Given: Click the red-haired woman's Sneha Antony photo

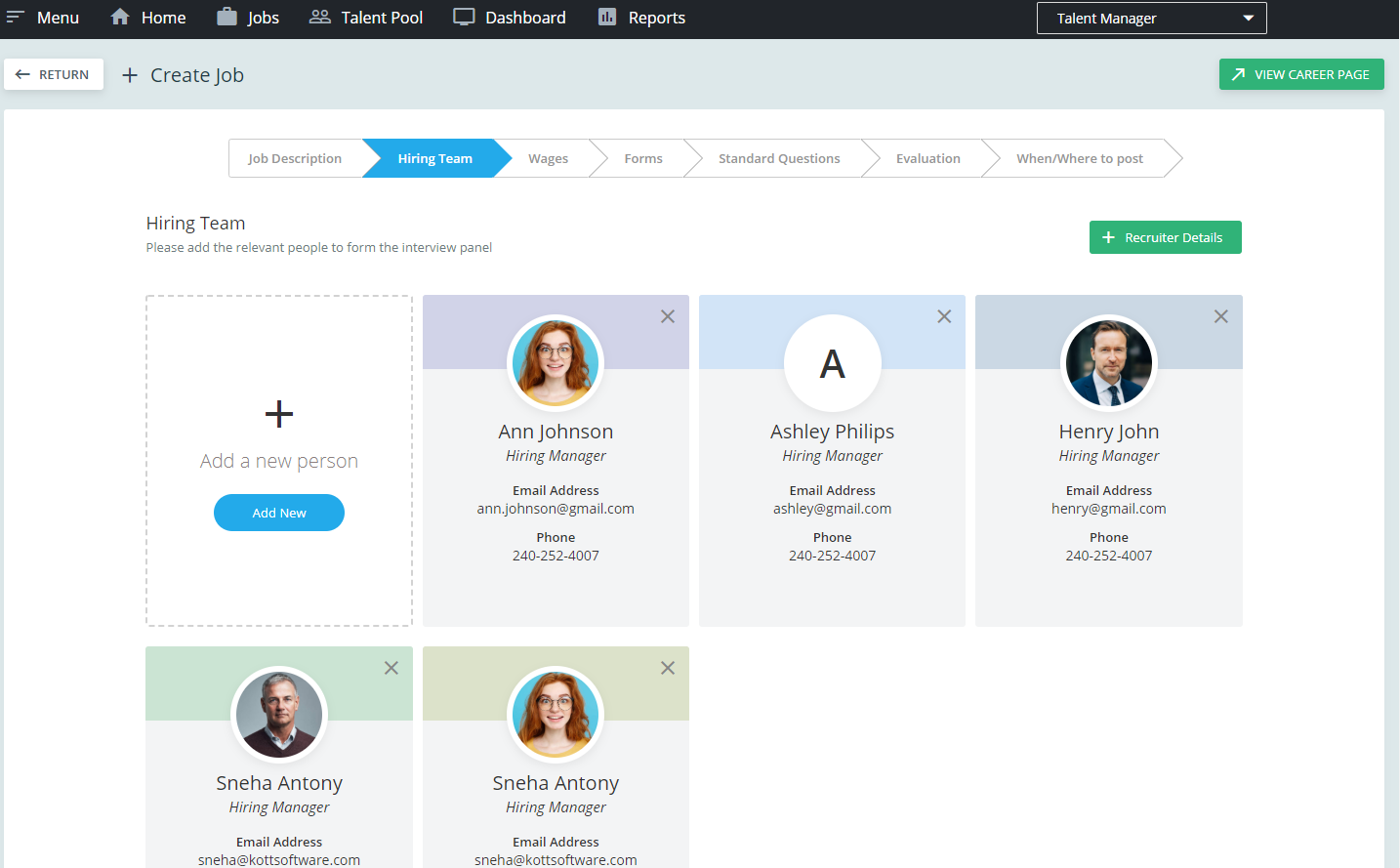Looking at the screenshot, I should point(556,715).
